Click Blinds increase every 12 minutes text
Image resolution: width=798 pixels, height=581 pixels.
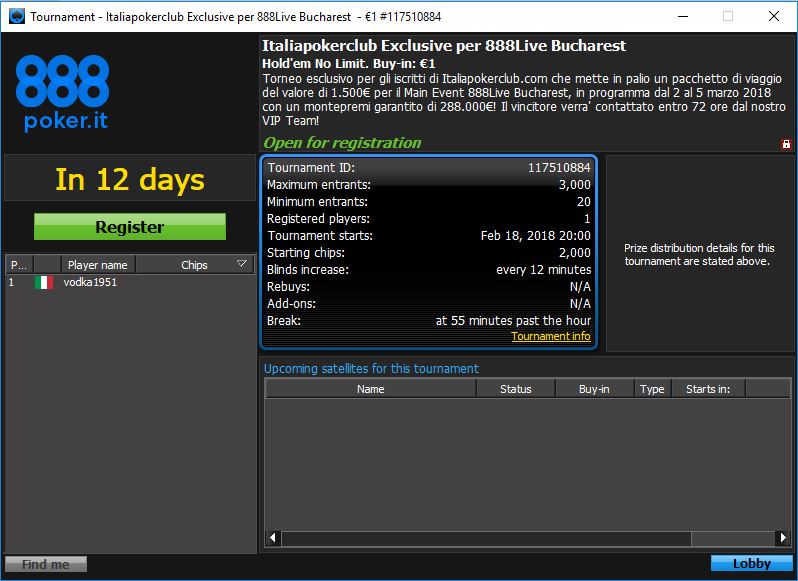(544, 270)
